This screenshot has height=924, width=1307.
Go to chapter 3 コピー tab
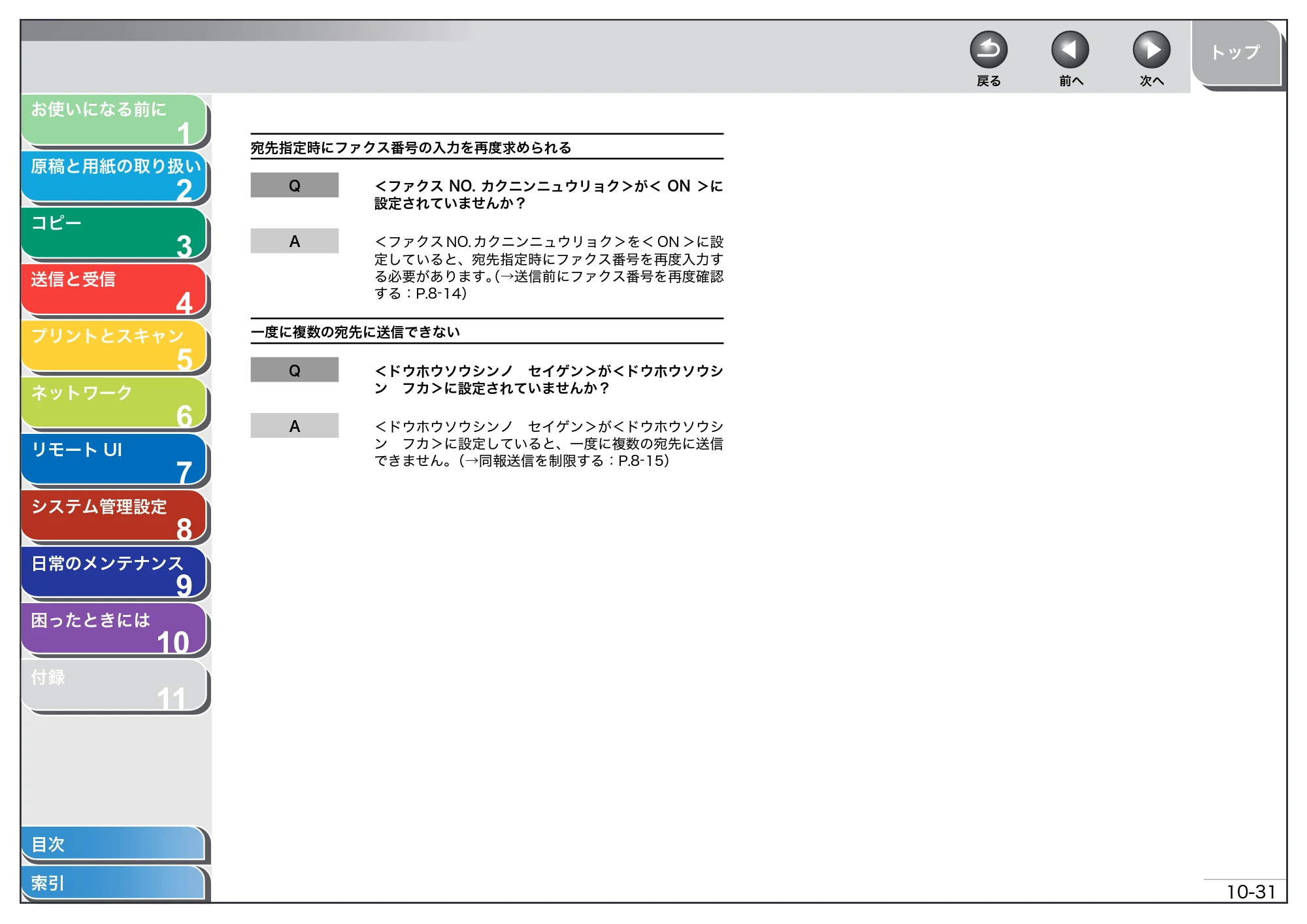point(114,233)
